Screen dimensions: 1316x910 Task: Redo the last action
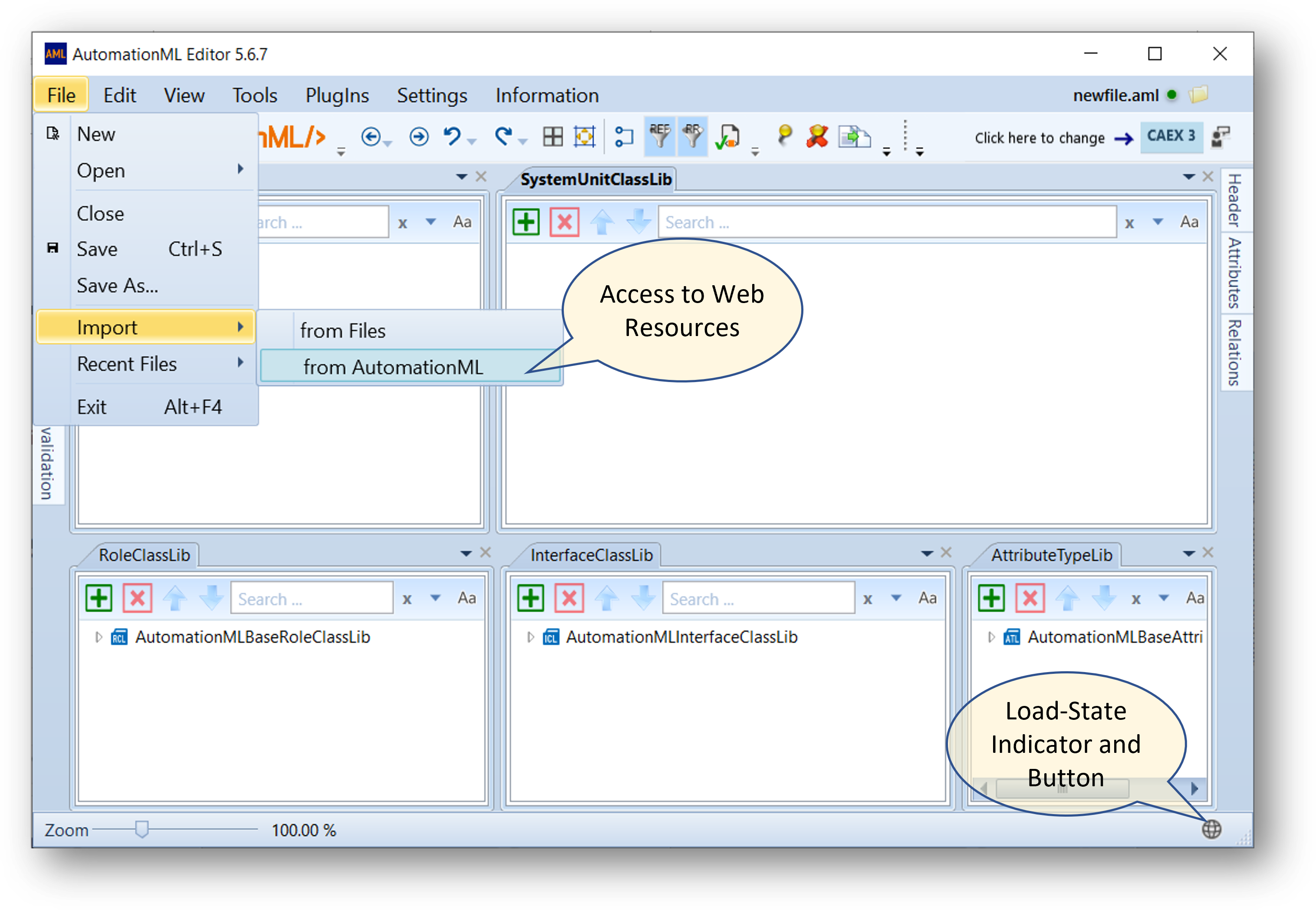[x=504, y=137]
